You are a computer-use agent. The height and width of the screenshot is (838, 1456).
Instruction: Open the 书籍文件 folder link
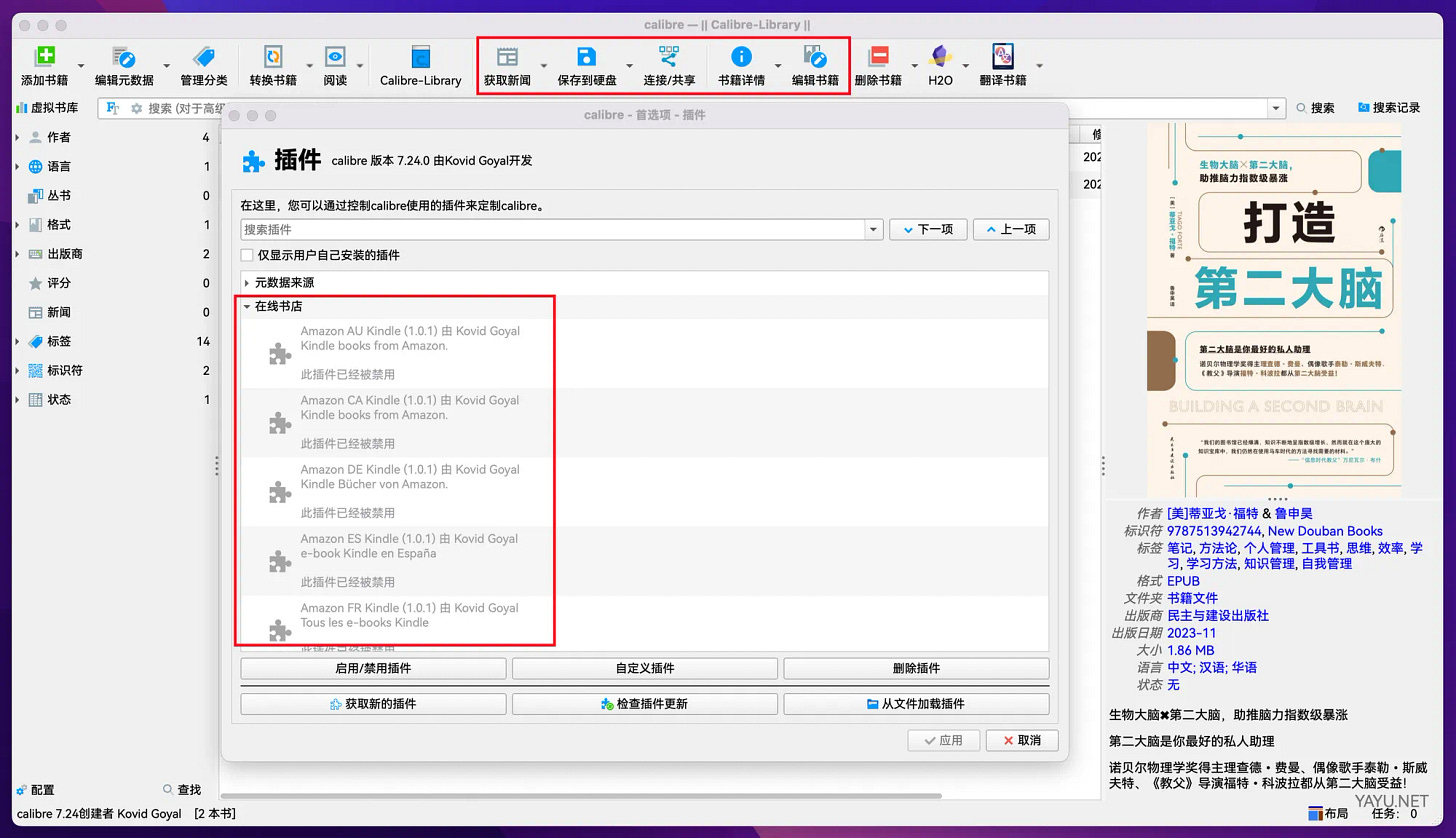(1192, 598)
